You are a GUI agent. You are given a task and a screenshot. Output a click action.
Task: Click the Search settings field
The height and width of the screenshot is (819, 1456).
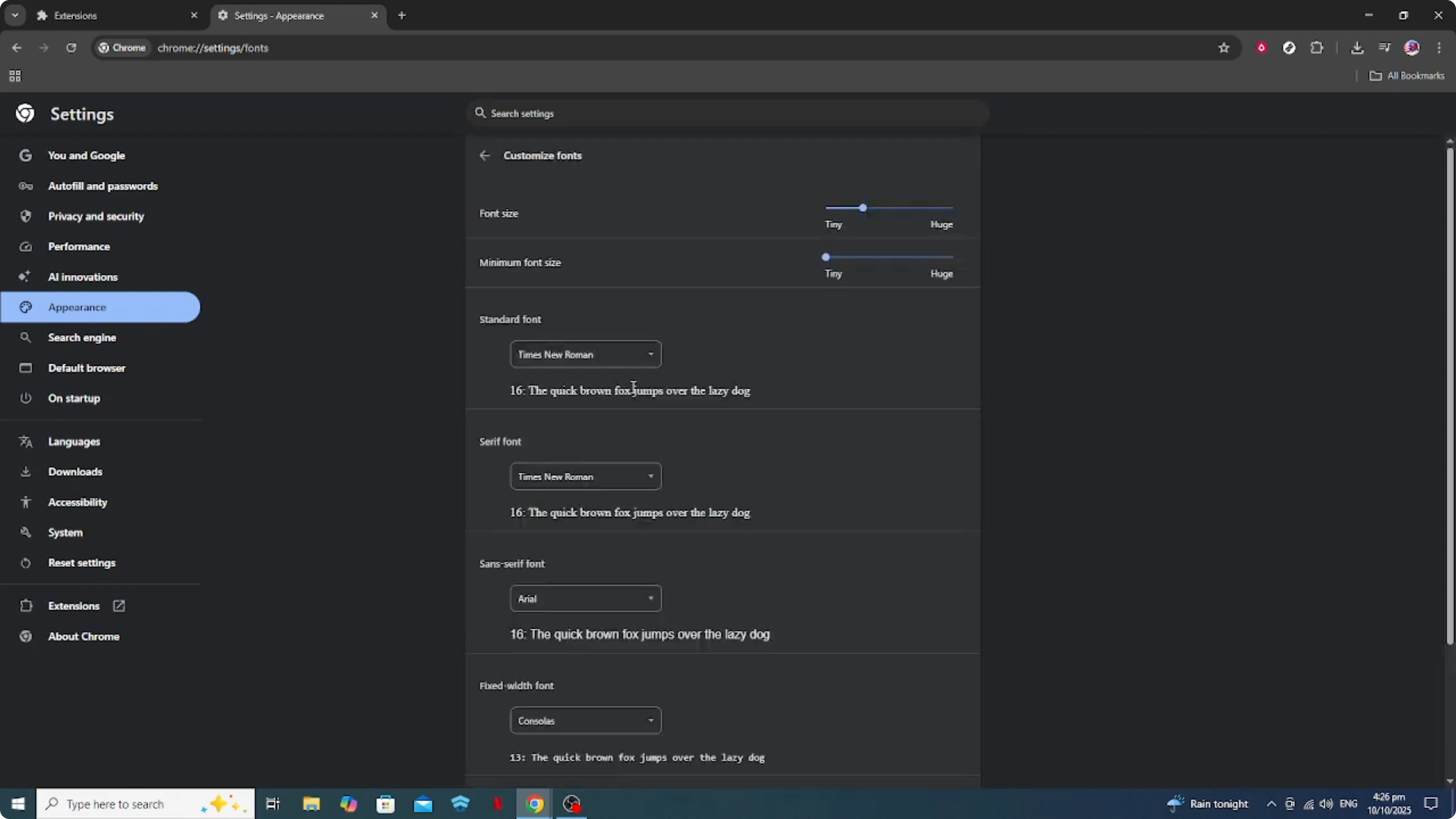(x=726, y=113)
